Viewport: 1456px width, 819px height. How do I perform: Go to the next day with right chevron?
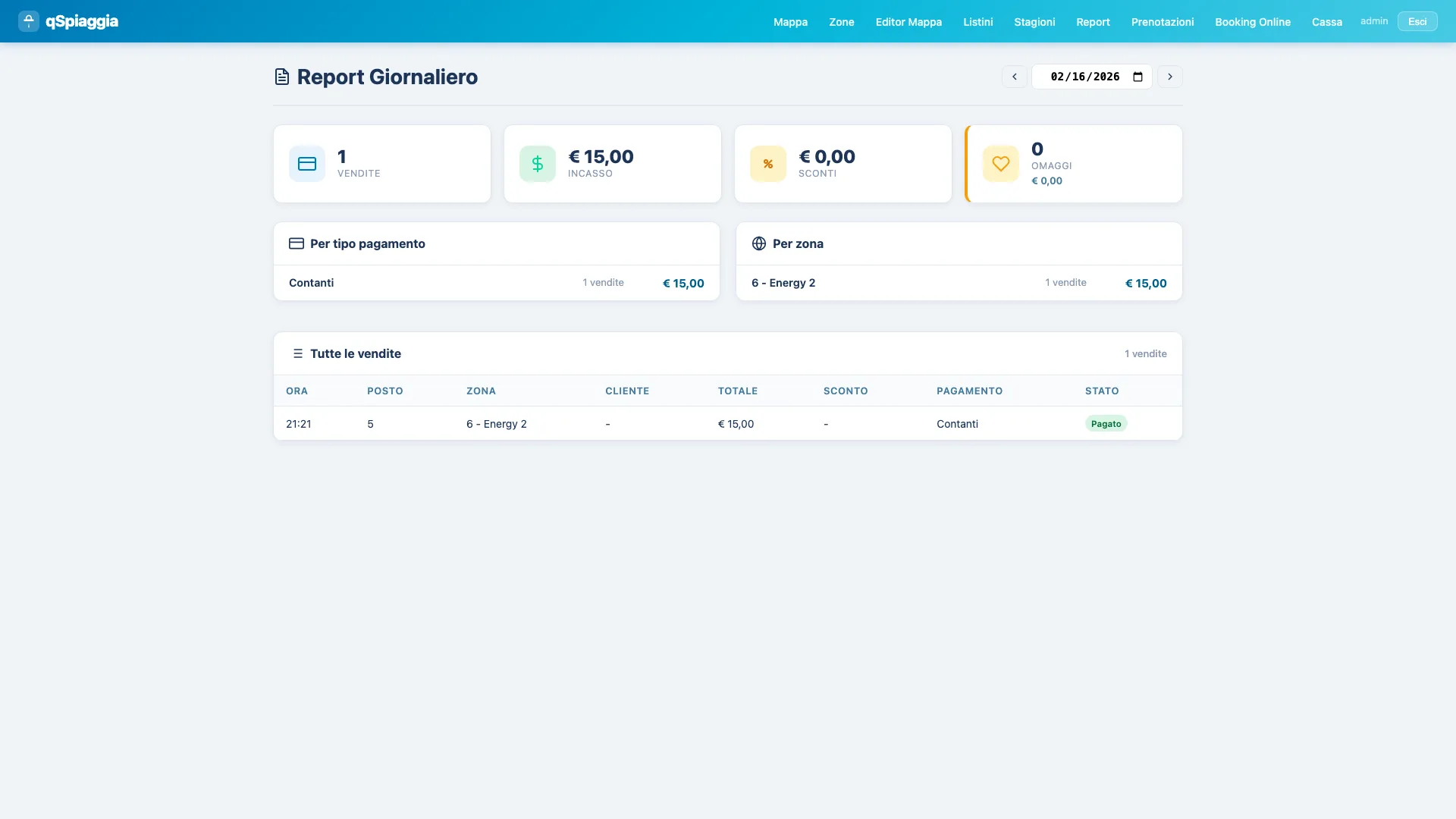(x=1170, y=77)
